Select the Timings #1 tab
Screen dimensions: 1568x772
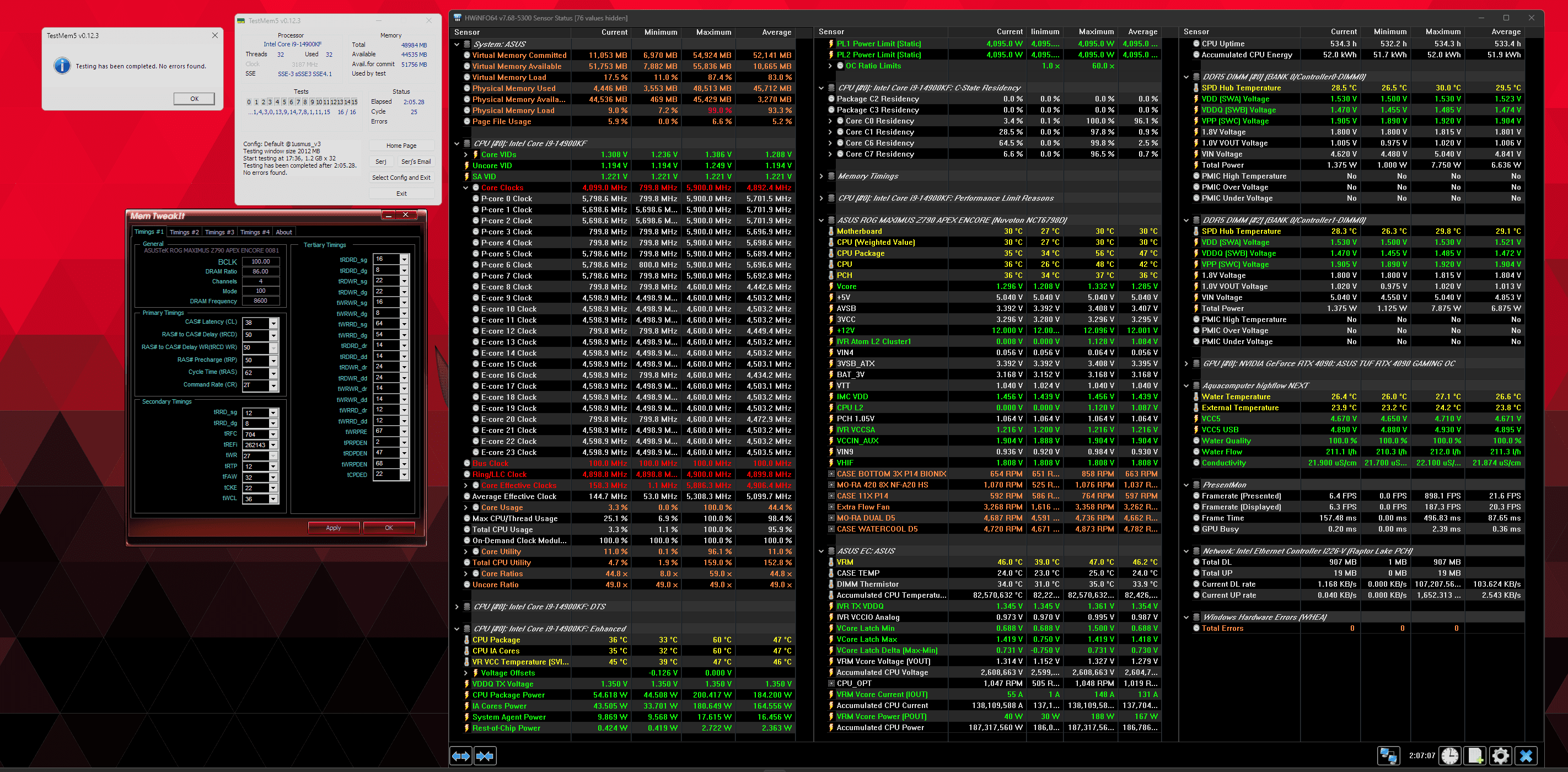tap(148, 232)
